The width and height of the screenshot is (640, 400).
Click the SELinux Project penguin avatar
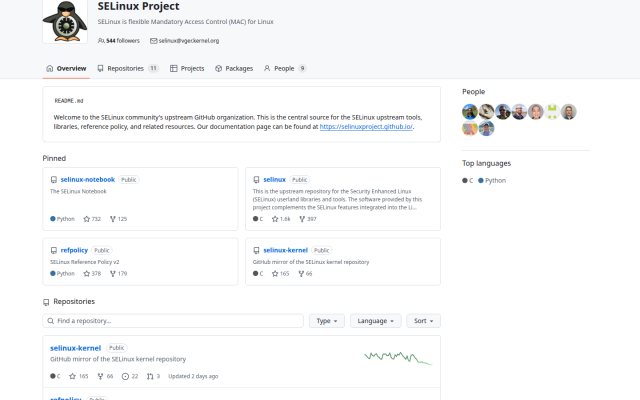point(65,20)
